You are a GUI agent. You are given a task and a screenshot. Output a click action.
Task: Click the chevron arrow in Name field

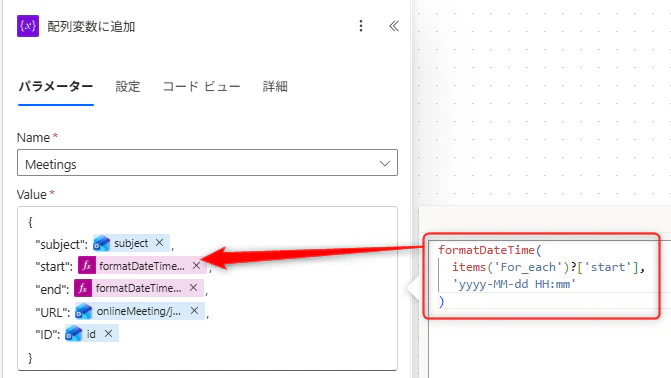pos(385,164)
